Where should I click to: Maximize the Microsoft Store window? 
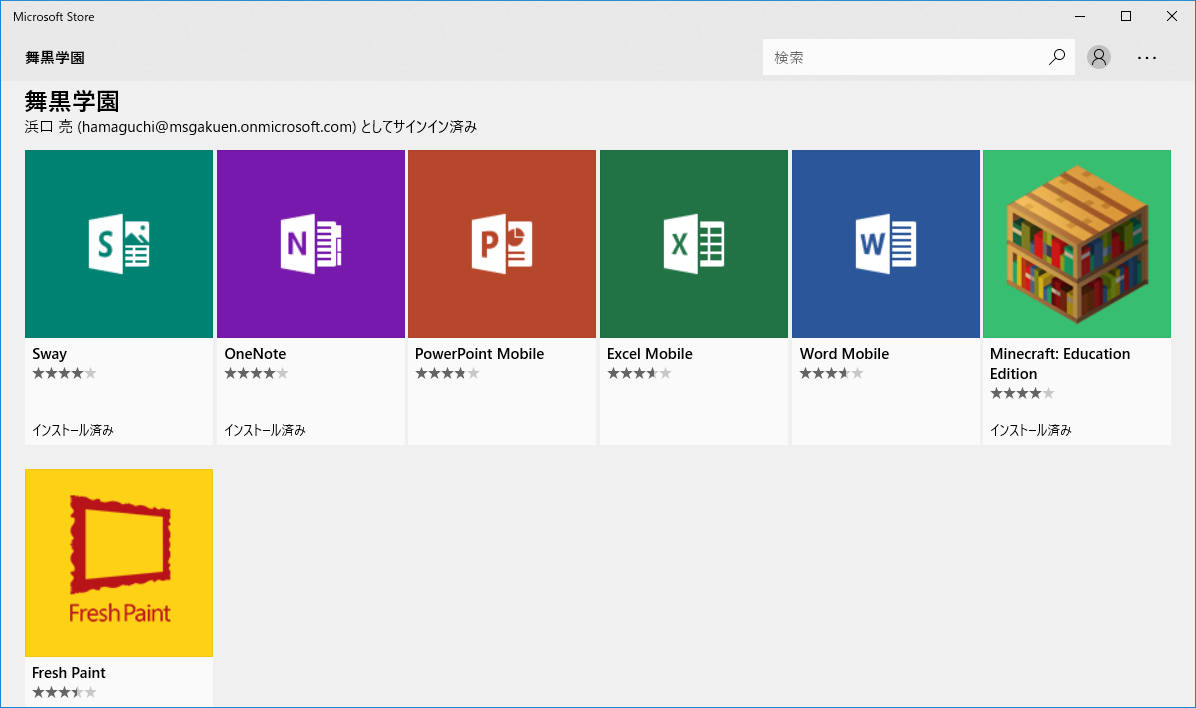pyautogui.click(x=1126, y=17)
